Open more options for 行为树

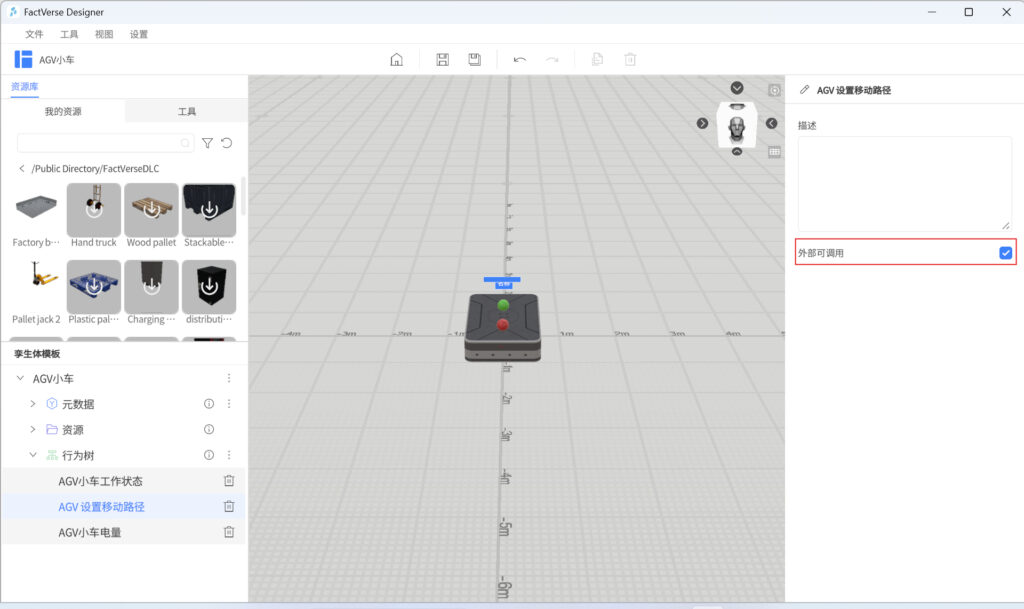click(229, 455)
